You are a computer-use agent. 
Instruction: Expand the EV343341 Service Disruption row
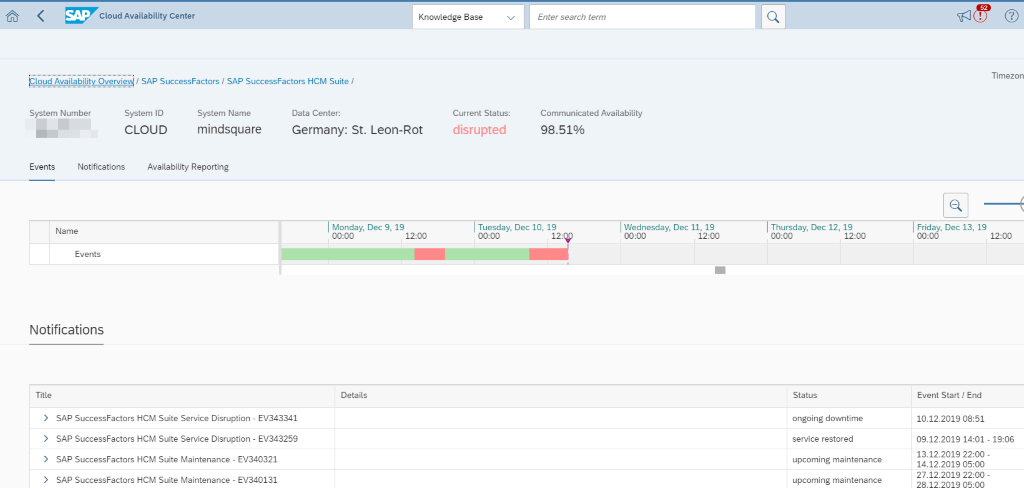point(46,418)
